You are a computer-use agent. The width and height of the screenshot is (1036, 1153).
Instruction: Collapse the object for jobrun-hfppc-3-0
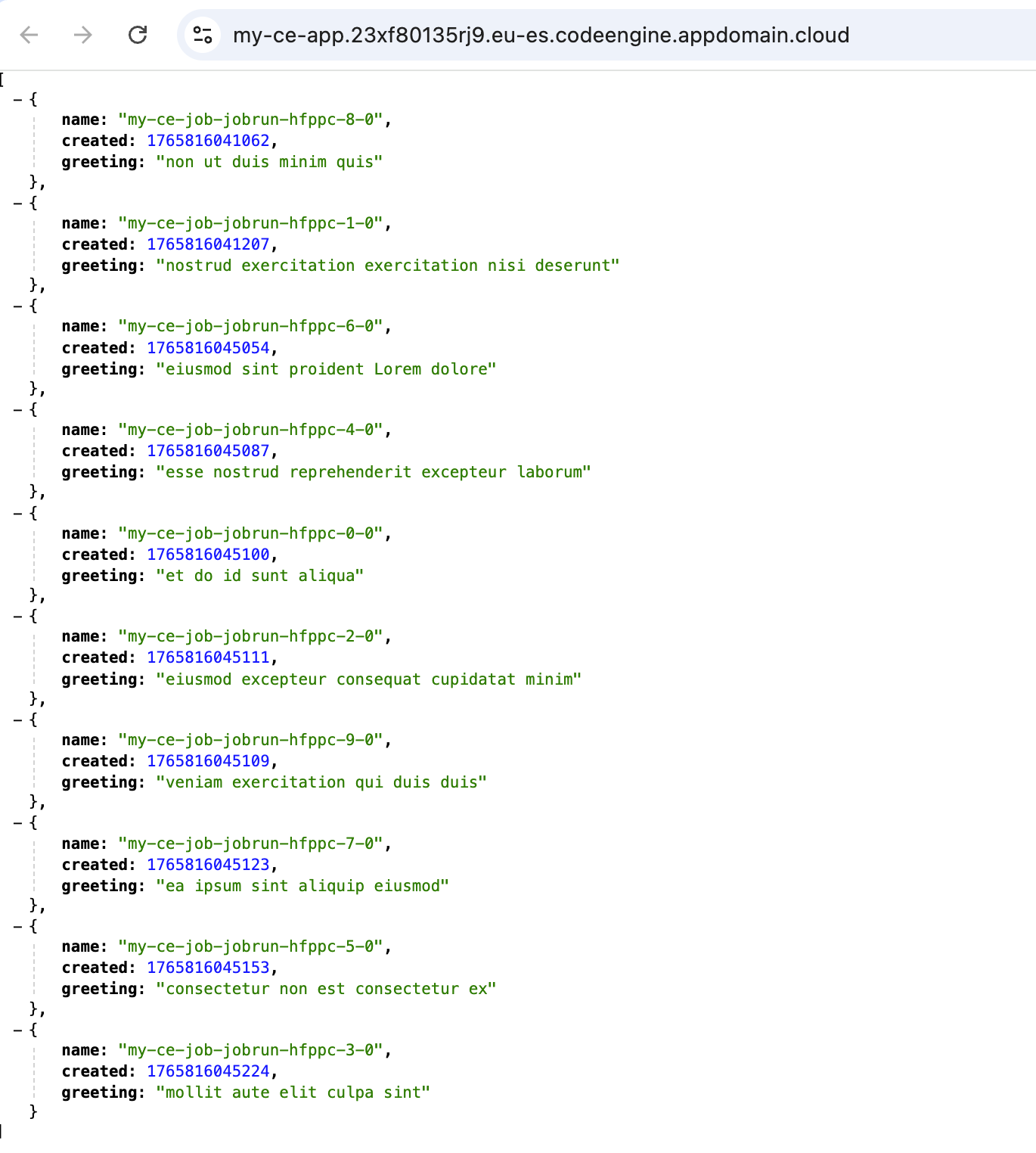pyautogui.click(x=17, y=1030)
